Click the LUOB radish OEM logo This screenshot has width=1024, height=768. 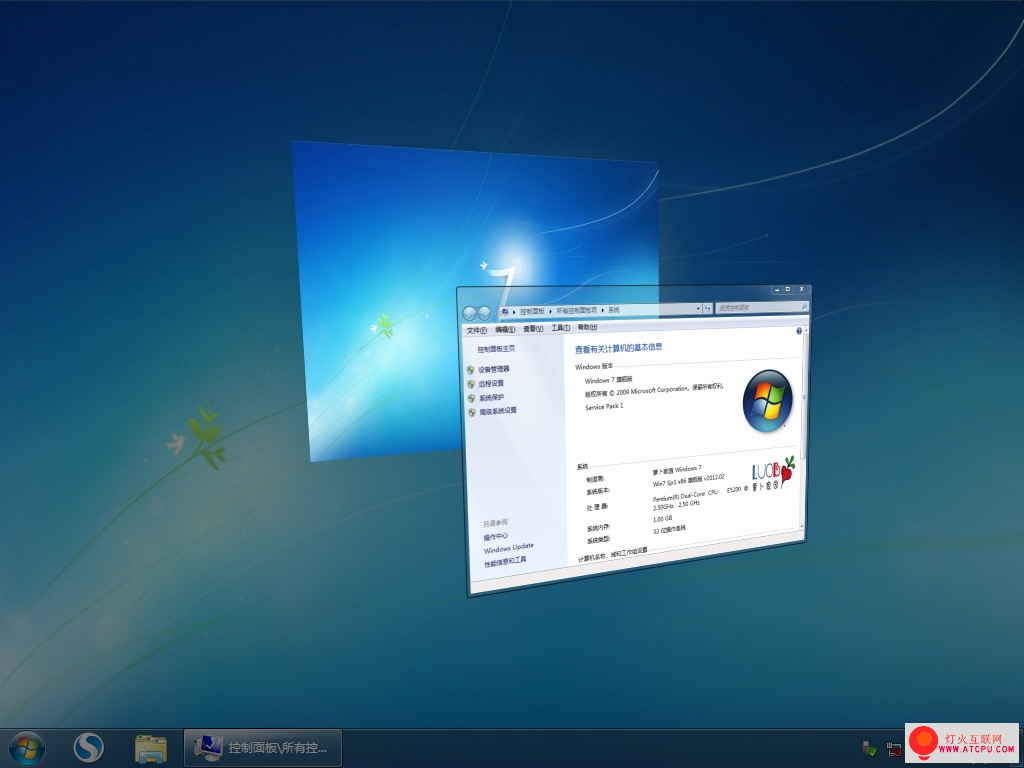tap(773, 473)
